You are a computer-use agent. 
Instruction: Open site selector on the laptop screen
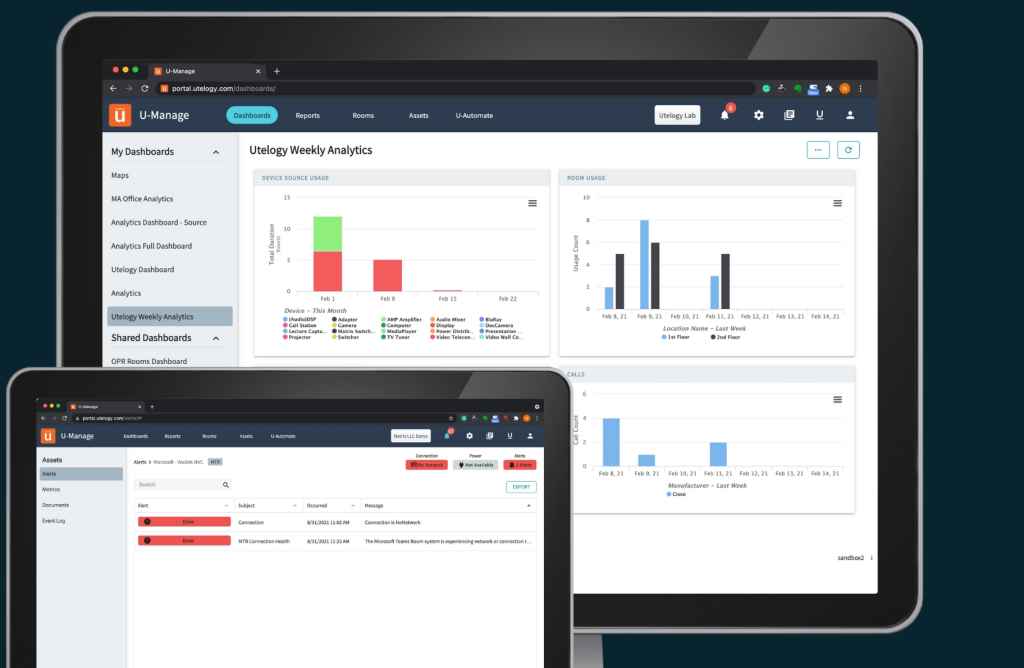410,436
